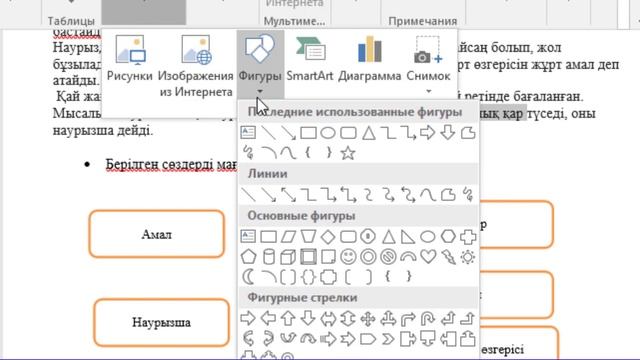Choose the diamond basic shape
This screenshot has height=360, width=640.
point(328,236)
